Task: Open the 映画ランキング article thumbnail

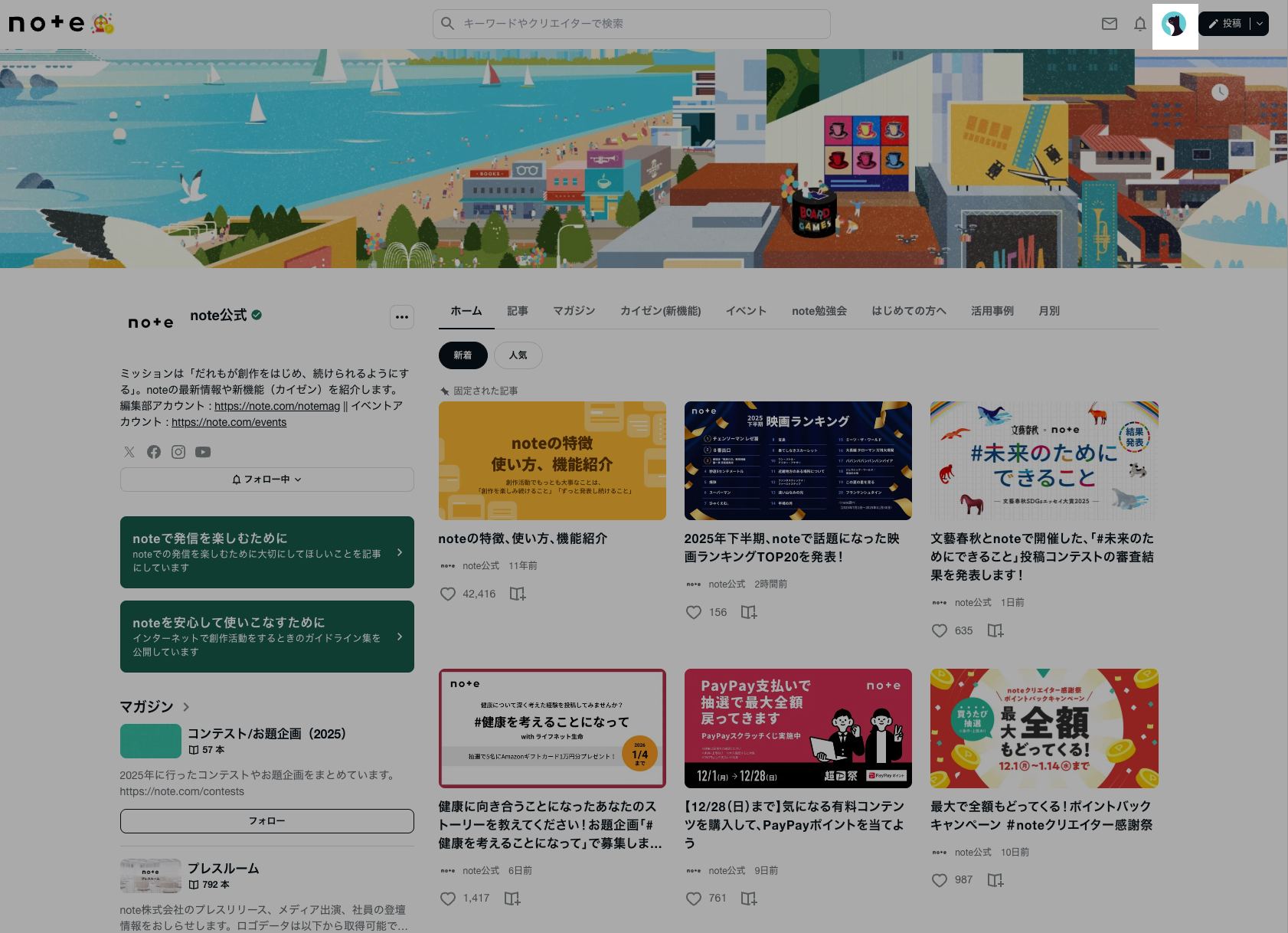Action: 798,460
